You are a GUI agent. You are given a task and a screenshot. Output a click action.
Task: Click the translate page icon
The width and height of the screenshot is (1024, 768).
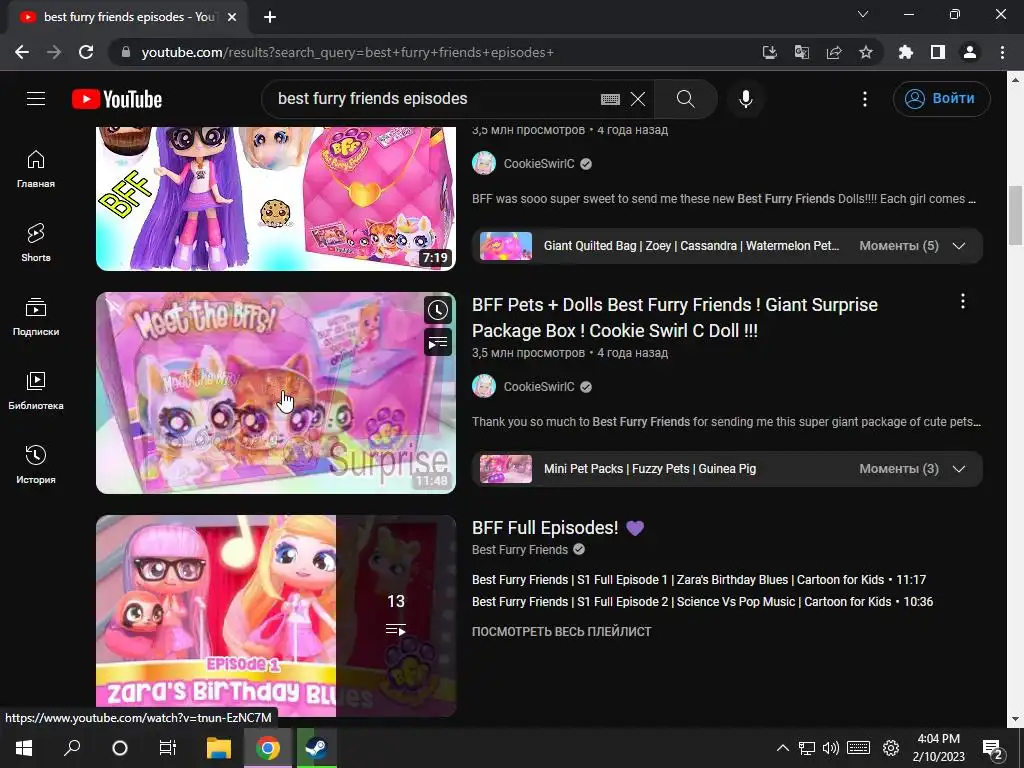tap(802, 52)
